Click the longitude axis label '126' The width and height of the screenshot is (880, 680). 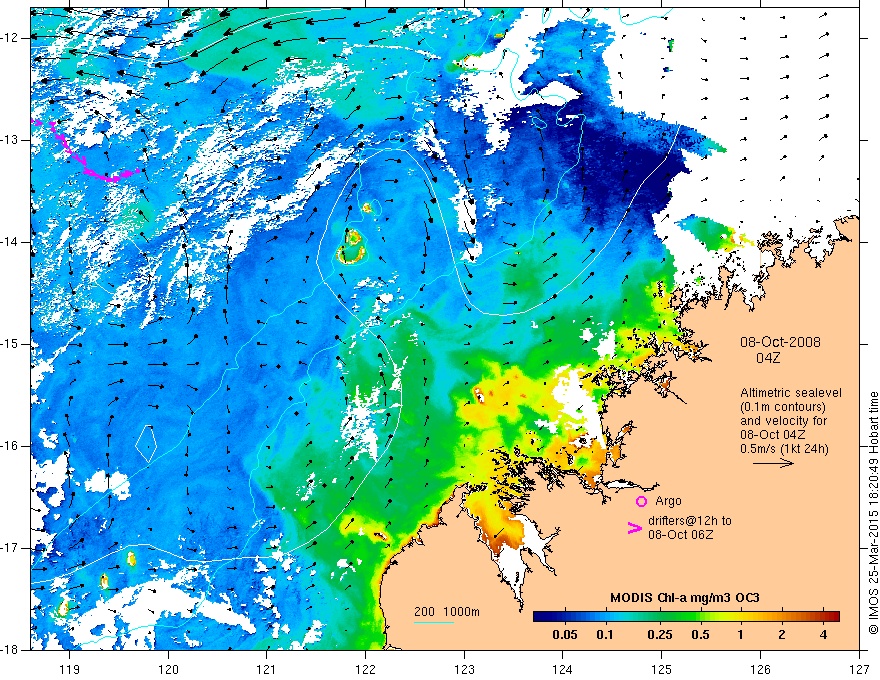click(760, 669)
